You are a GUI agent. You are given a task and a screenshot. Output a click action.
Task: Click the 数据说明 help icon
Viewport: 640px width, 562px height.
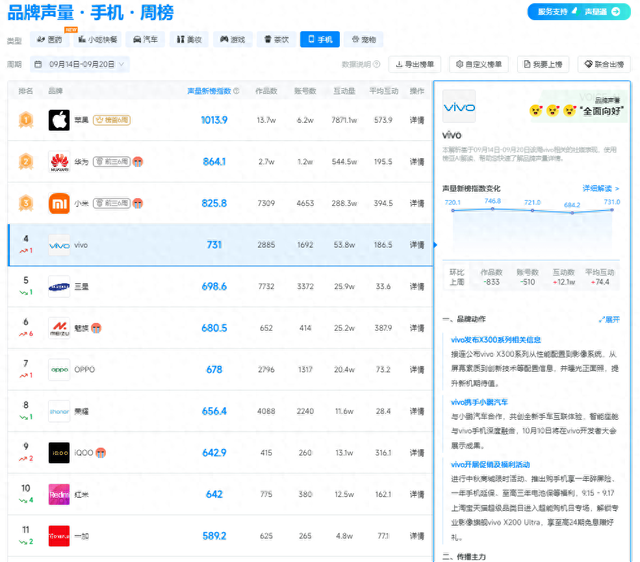pos(377,64)
